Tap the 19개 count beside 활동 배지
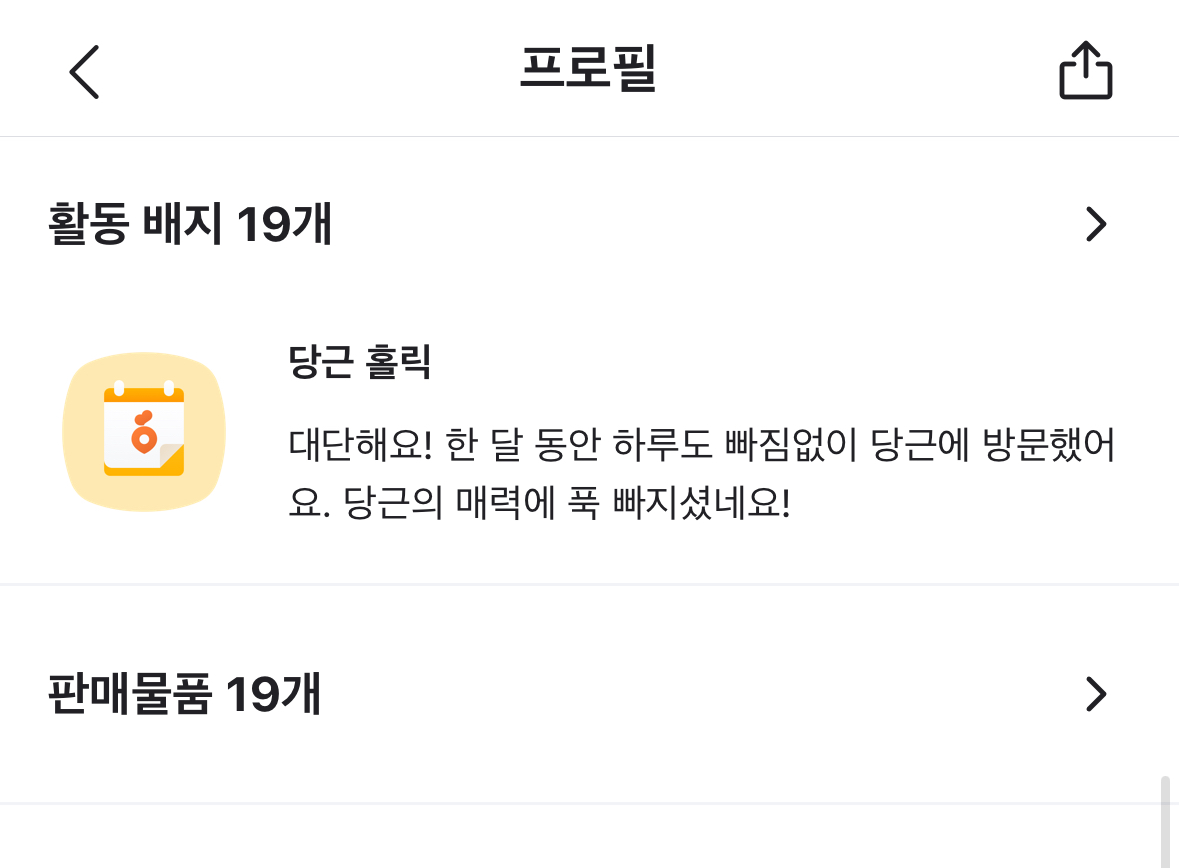This screenshot has width=1179, height=868. point(285,226)
